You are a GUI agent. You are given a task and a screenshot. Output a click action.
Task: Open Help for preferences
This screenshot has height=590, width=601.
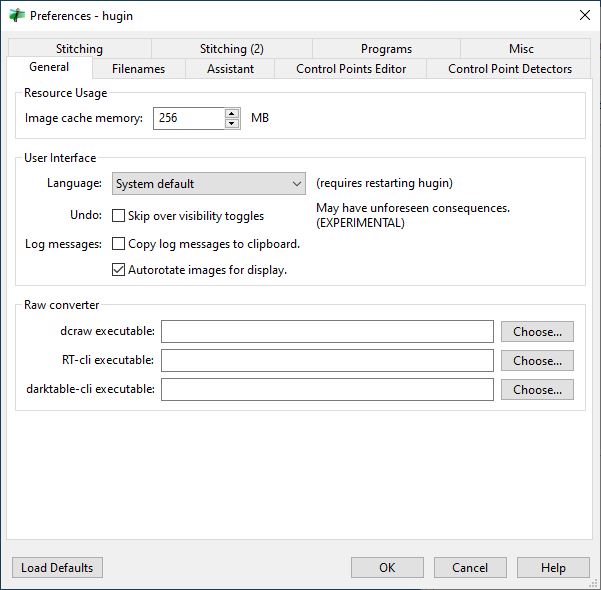tap(553, 567)
